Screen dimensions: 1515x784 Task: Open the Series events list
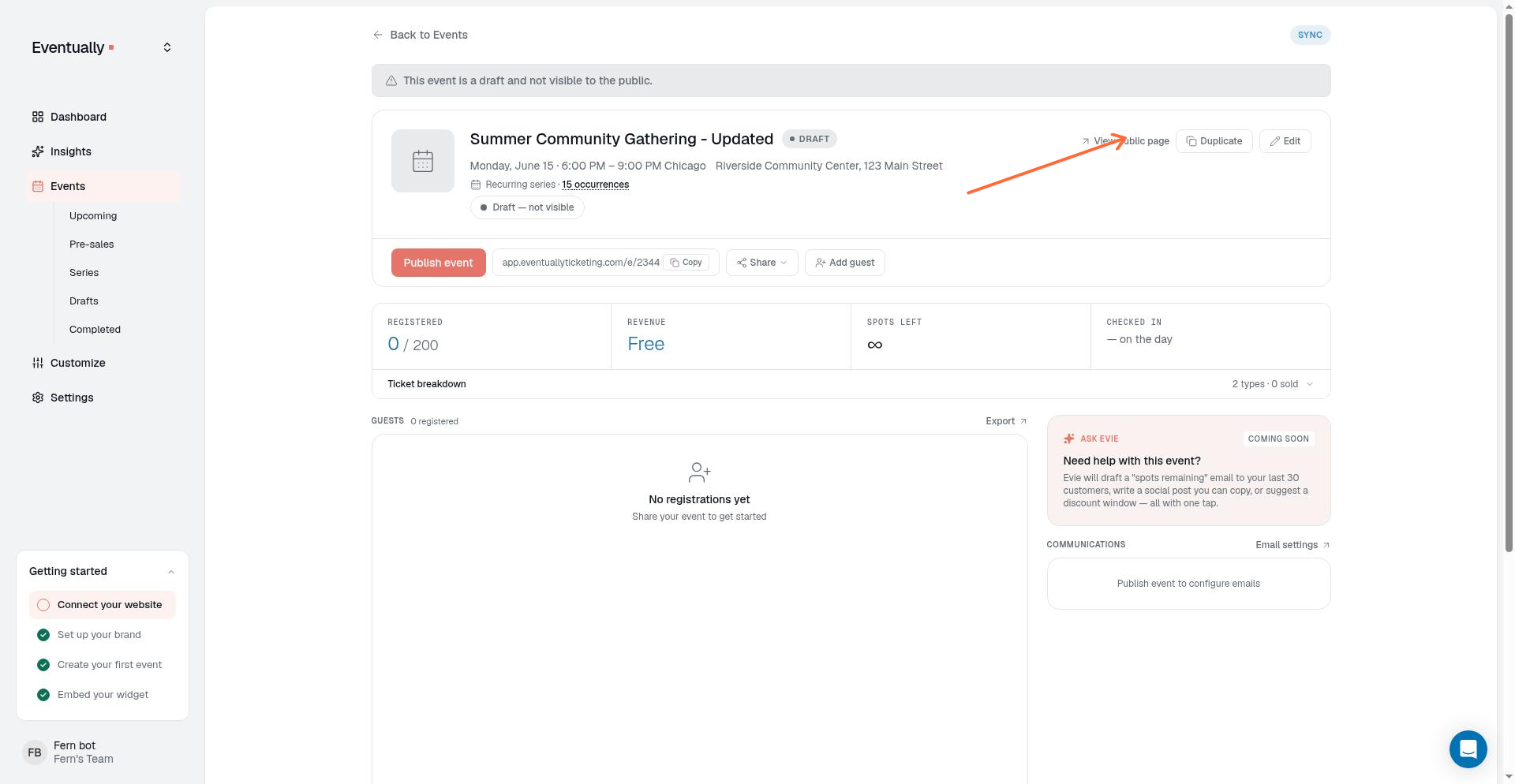pos(84,273)
